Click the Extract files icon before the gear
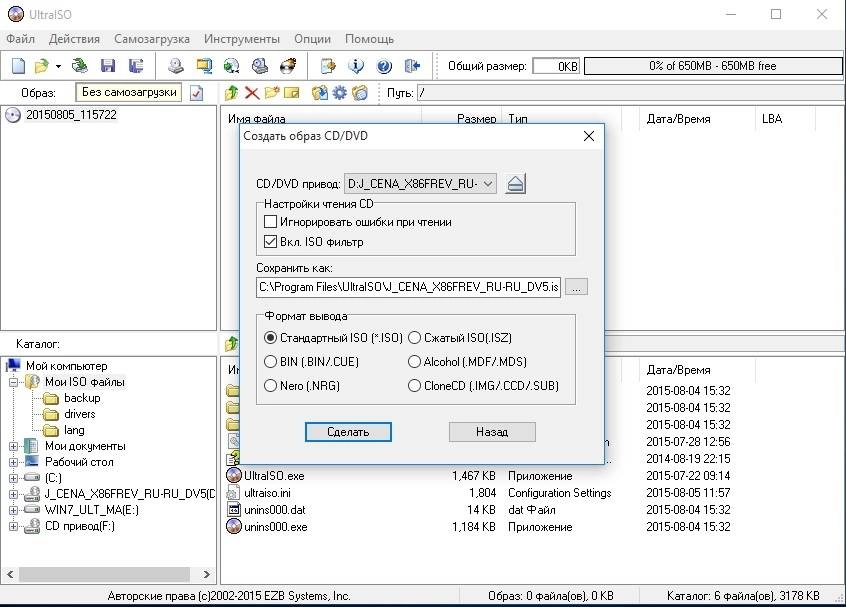Screen dimensions: 846x607 (319, 93)
